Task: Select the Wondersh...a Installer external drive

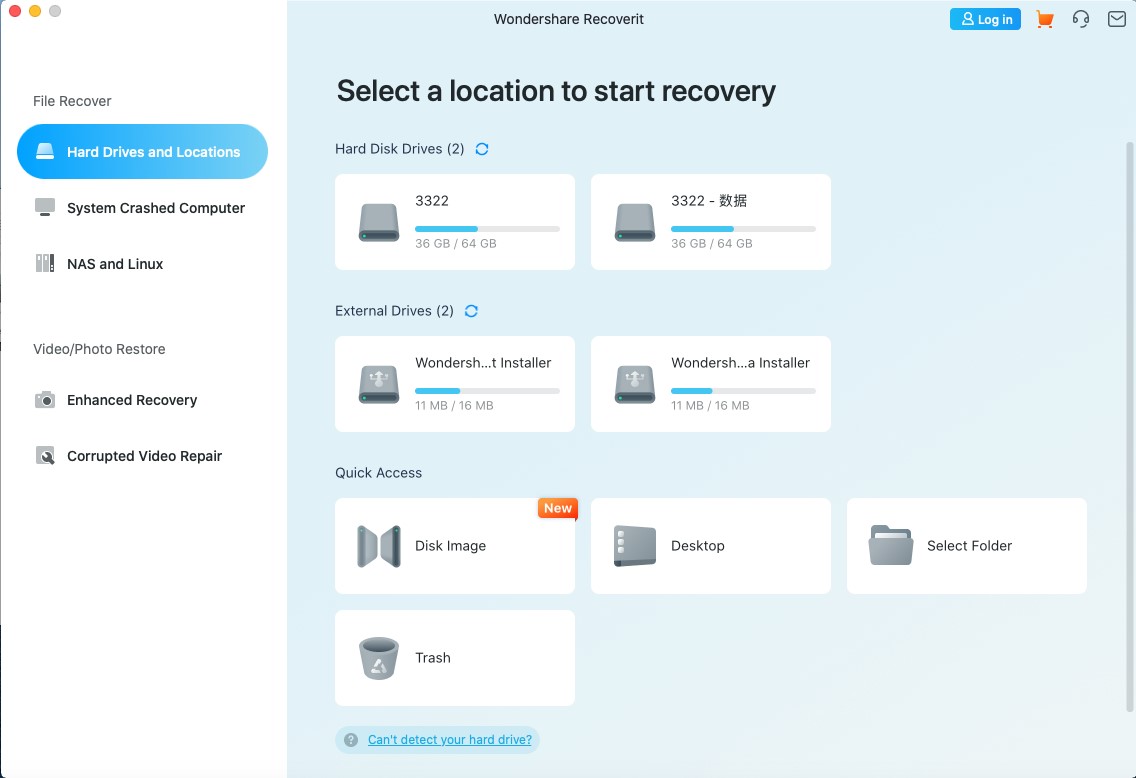Action: (711, 384)
